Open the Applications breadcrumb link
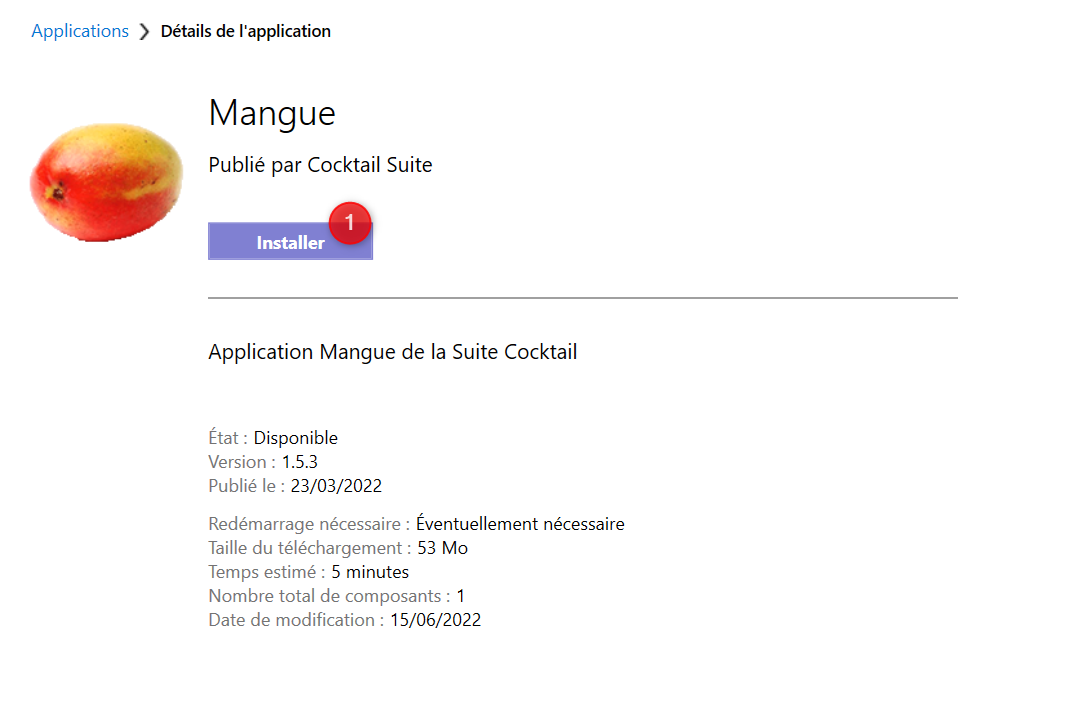This screenshot has height=727, width=1067. [79, 30]
